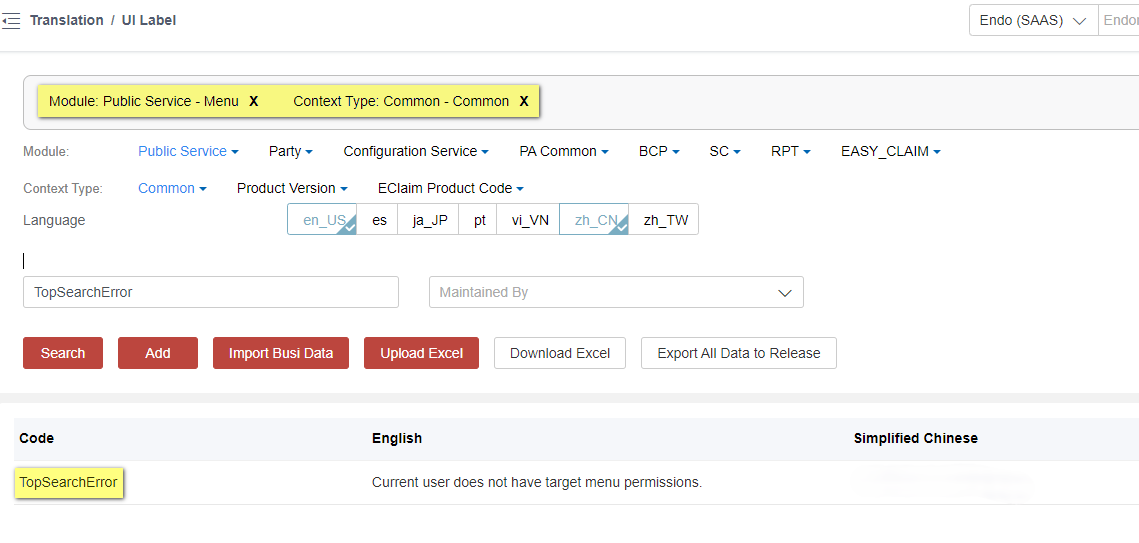The width and height of the screenshot is (1139, 543).
Task: Remove the Context Type: Common filter tag
Action: [x=524, y=101]
